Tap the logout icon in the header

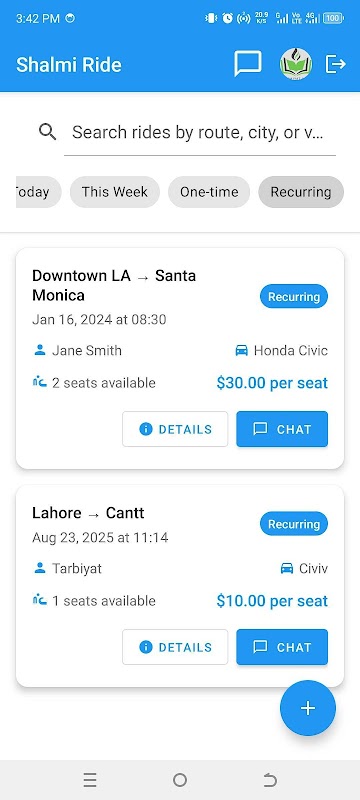coord(336,64)
